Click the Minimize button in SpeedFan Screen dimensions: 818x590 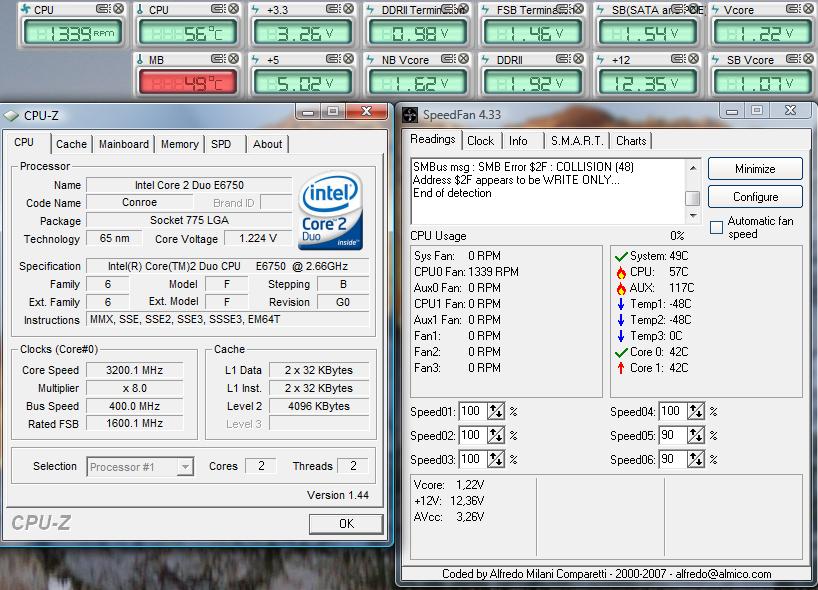click(x=755, y=169)
